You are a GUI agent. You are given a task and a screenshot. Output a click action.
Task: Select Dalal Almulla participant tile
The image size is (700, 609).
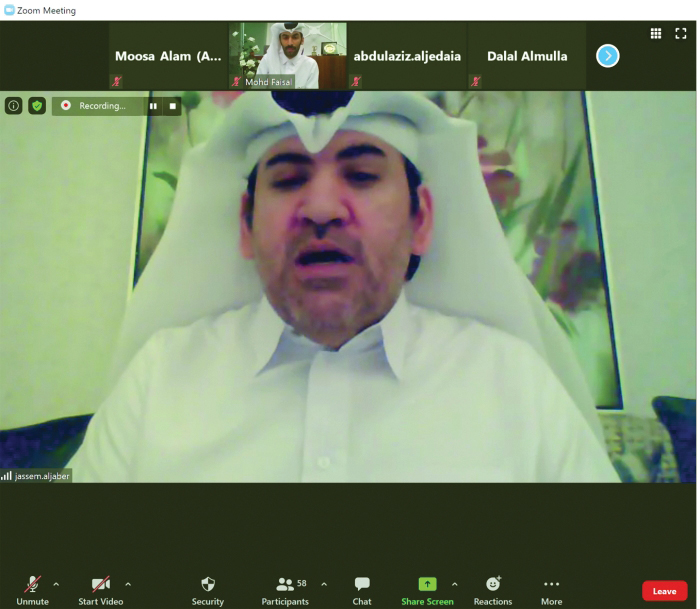pos(527,56)
